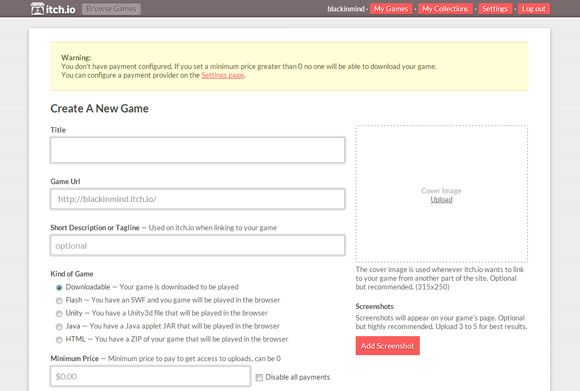Open My Collections
The image size is (580, 391).
(445, 9)
